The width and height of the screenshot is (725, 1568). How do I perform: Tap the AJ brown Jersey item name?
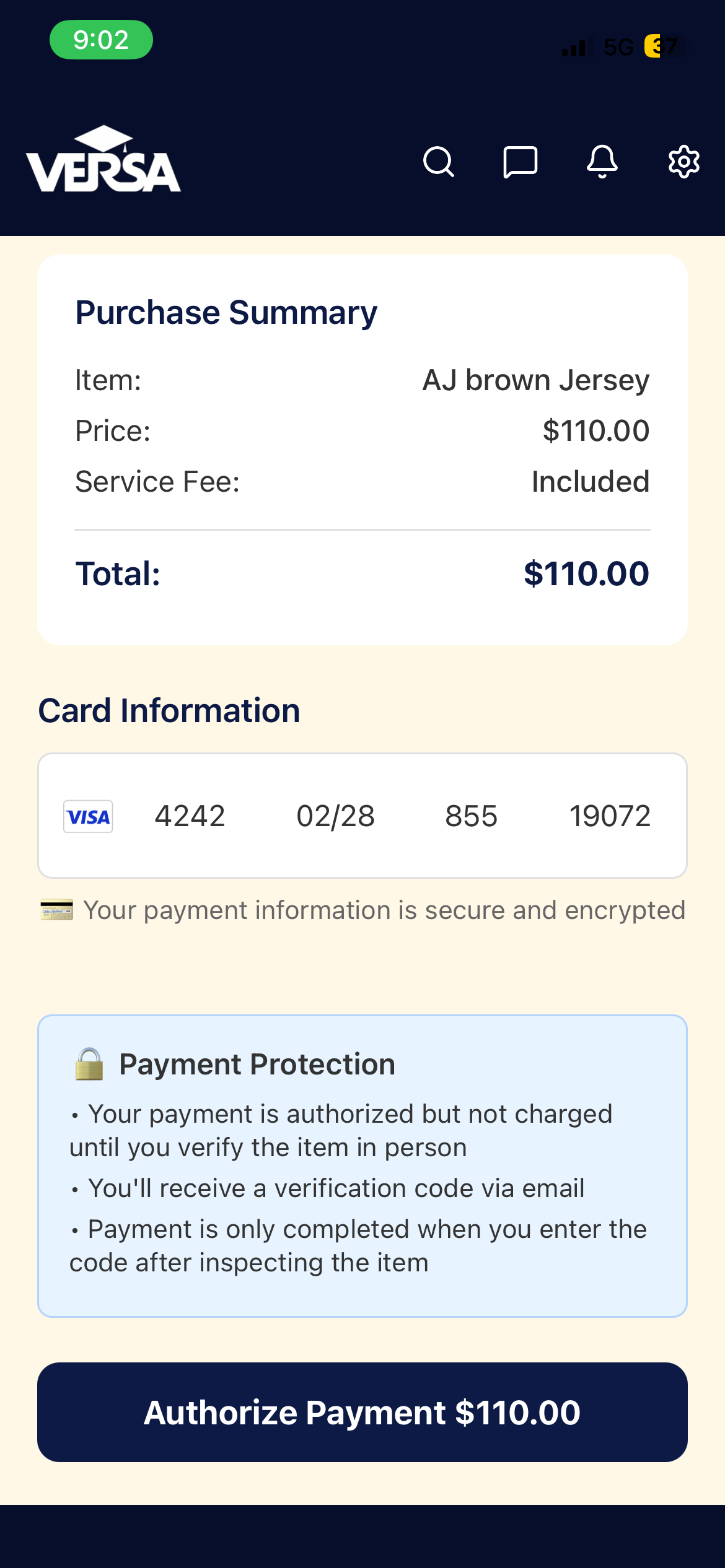(x=536, y=380)
